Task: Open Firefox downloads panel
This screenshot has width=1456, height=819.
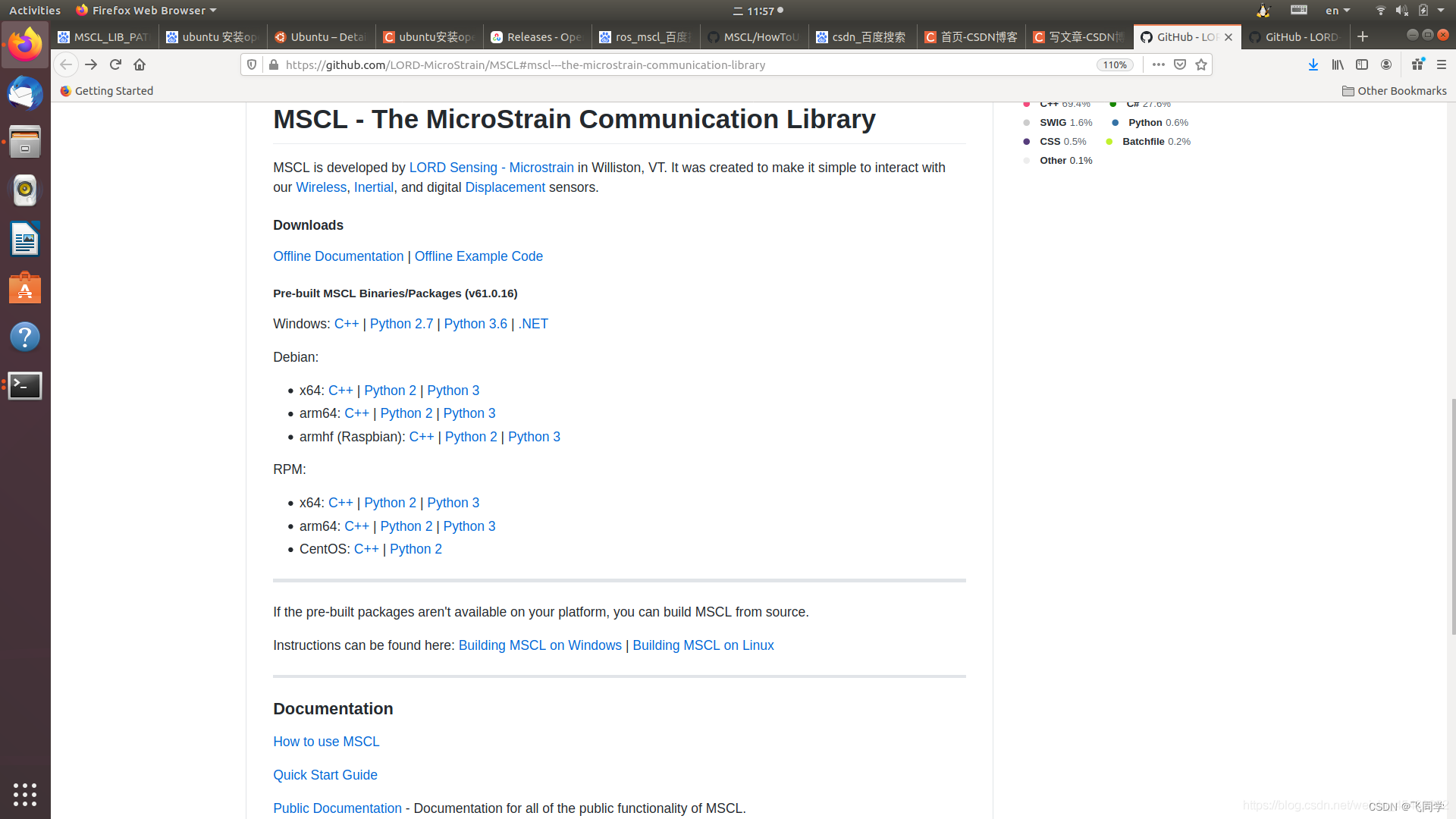Action: [x=1313, y=64]
